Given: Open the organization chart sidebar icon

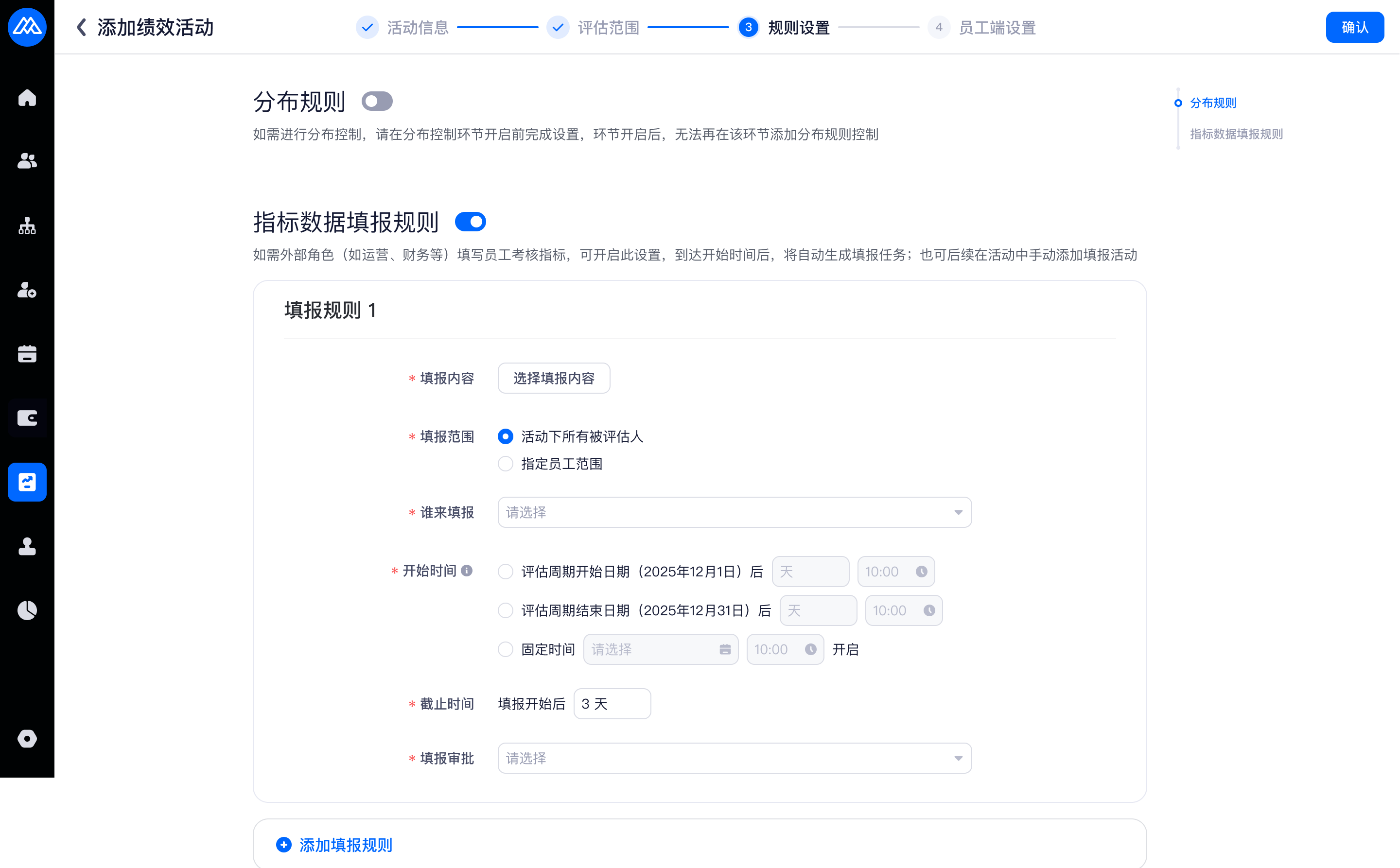Looking at the screenshot, I should coord(27,226).
